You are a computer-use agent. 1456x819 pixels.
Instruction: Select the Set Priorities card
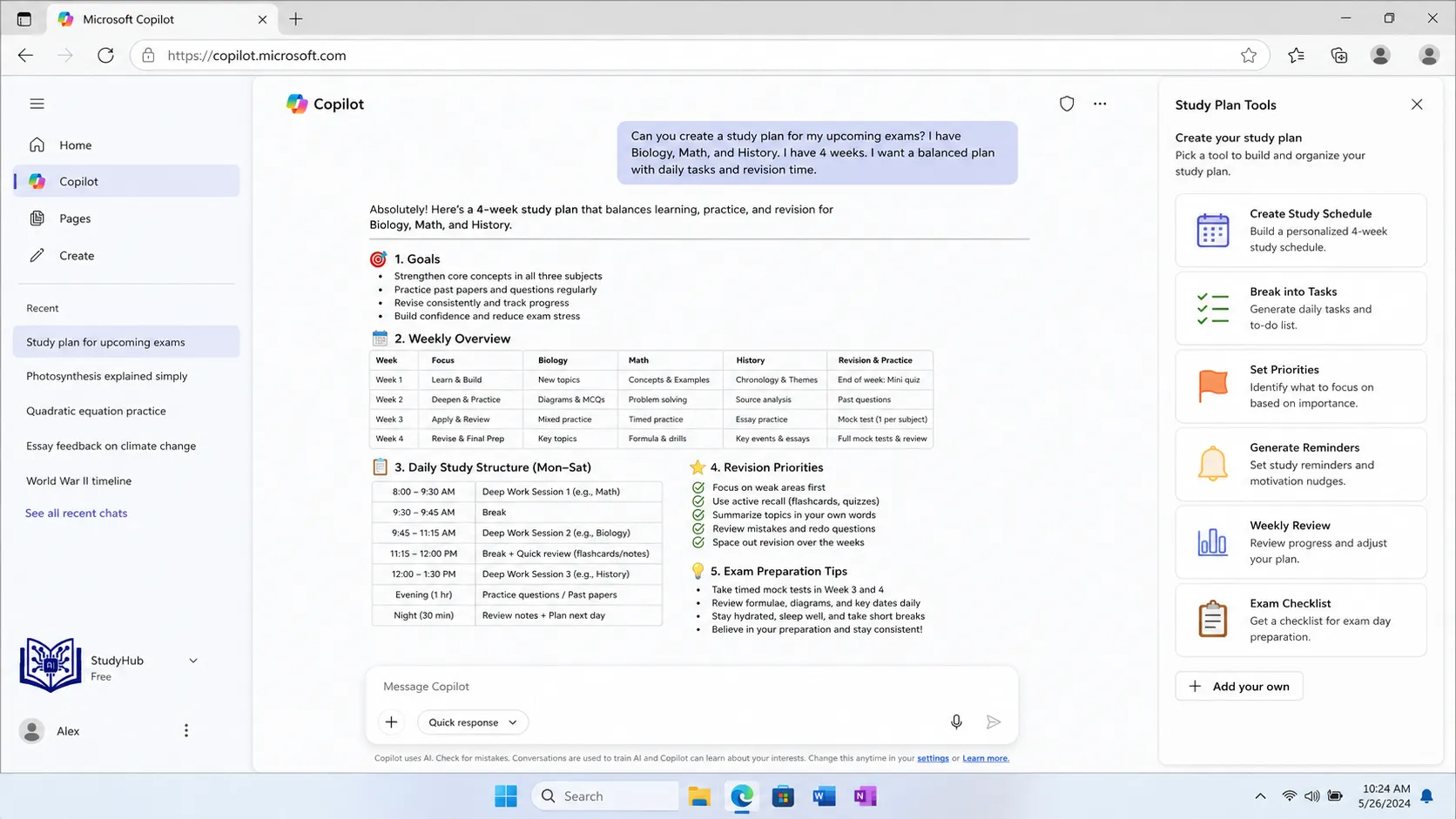tap(1300, 386)
